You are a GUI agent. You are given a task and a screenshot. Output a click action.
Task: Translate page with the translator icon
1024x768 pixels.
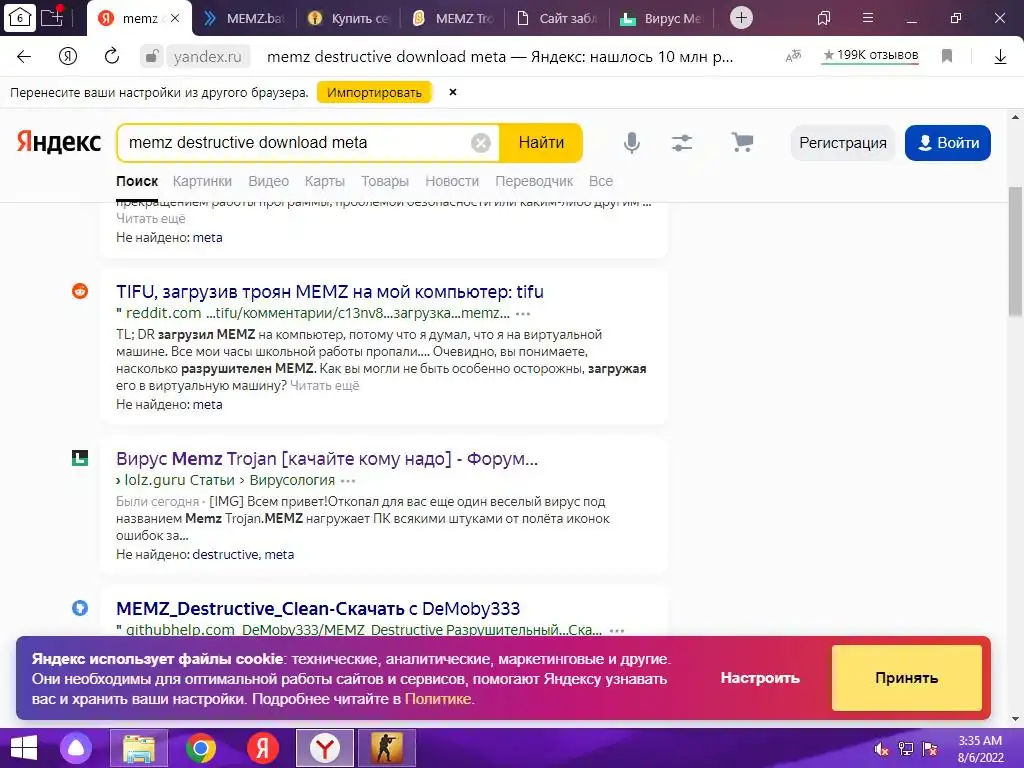tap(793, 57)
